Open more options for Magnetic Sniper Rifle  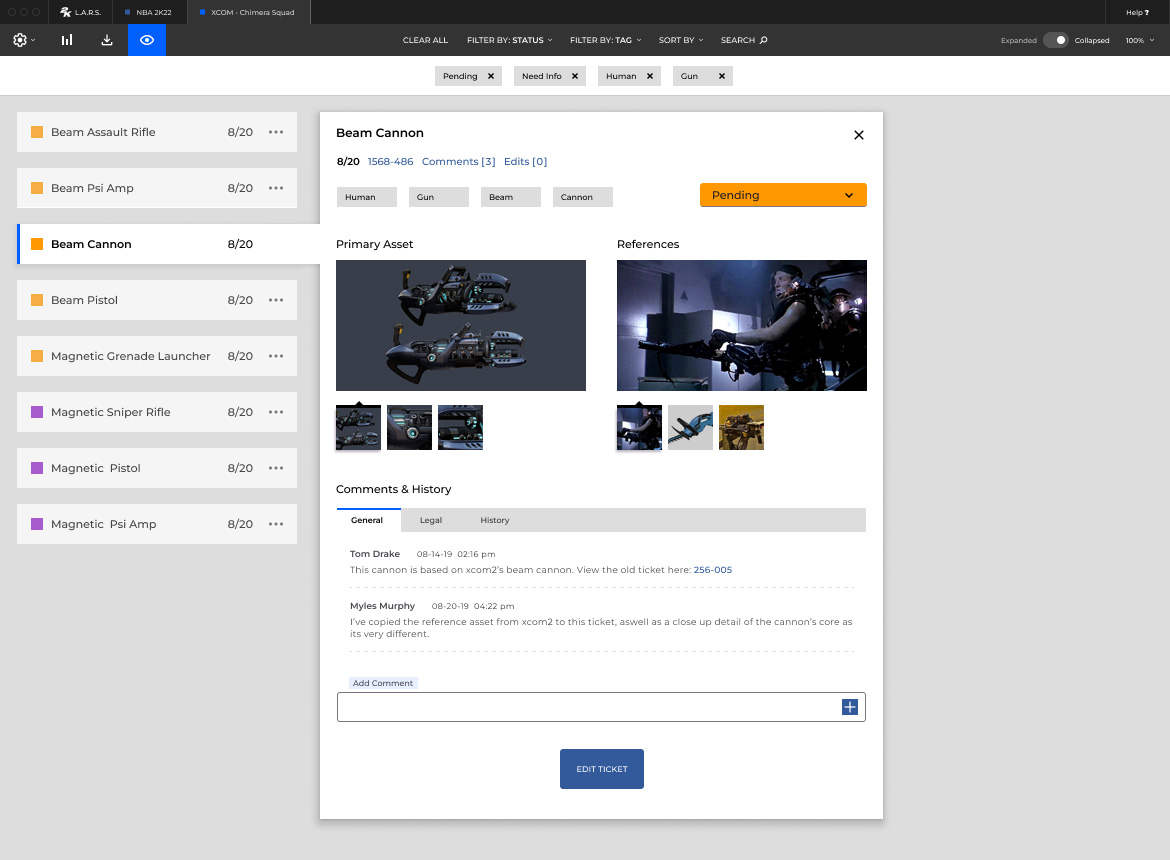pyautogui.click(x=276, y=412)
